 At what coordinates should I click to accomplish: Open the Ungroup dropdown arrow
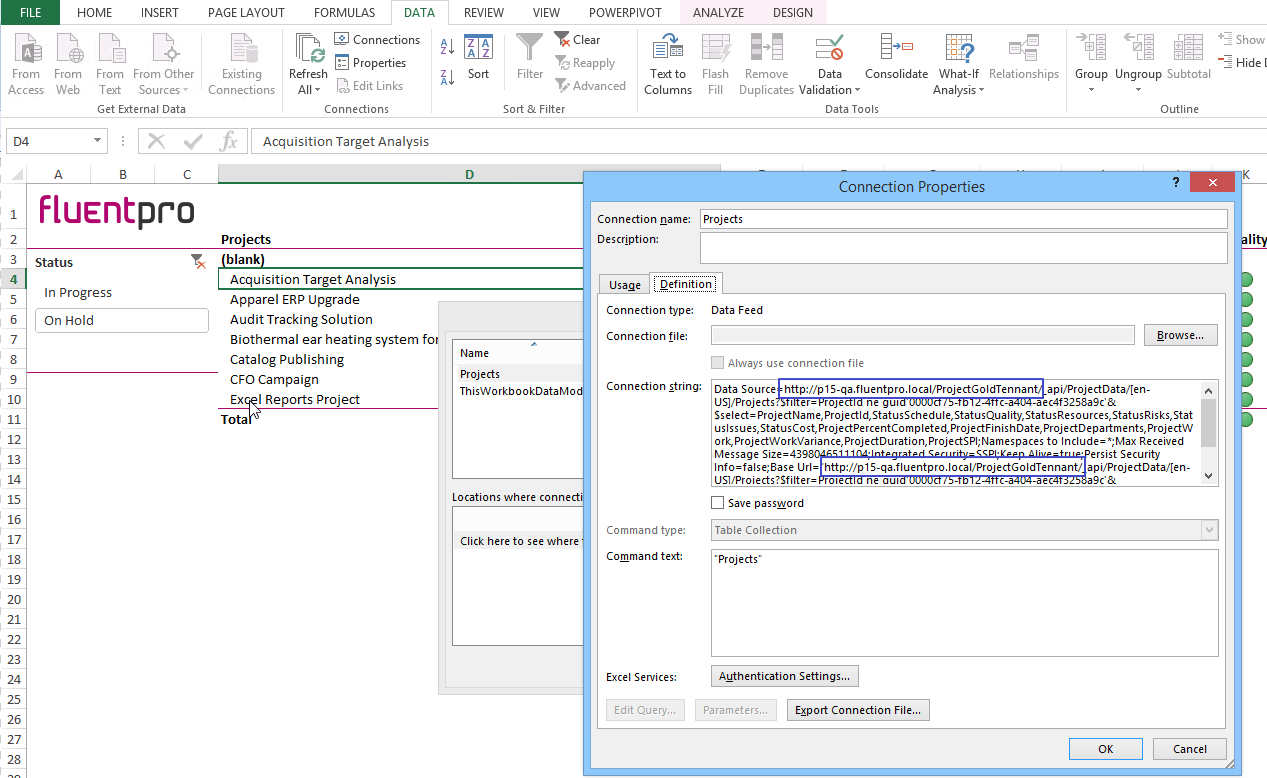click(x=1138, y=89)
